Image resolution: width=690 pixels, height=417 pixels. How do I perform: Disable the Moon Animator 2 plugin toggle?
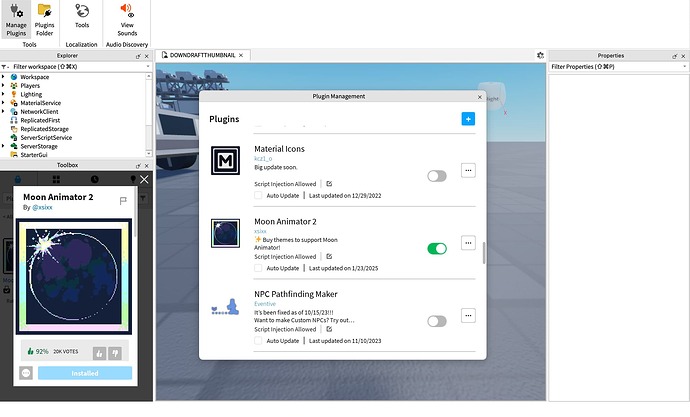click(x=437, y=249)
